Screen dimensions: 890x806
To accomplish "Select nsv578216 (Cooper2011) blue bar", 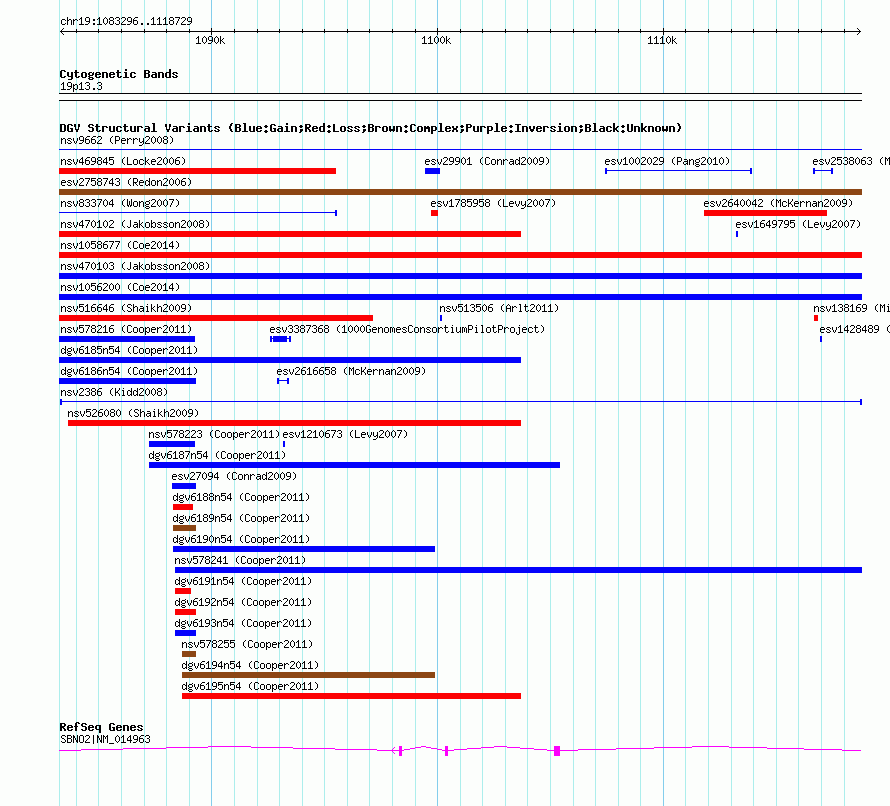I will (x=127, y=339).
